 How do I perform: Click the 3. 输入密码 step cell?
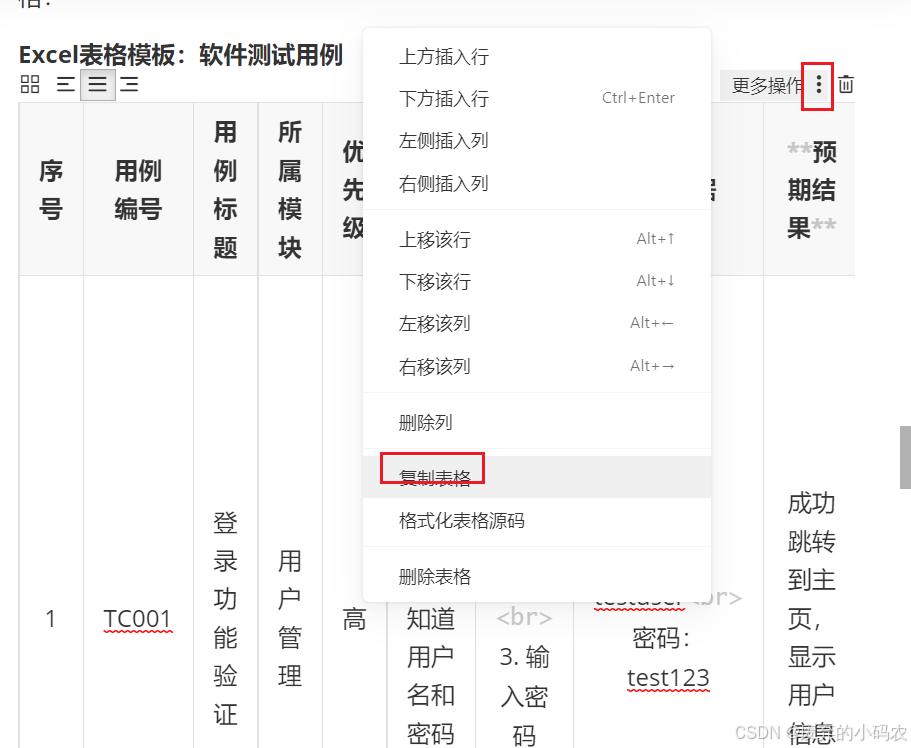tap(524, 674)
